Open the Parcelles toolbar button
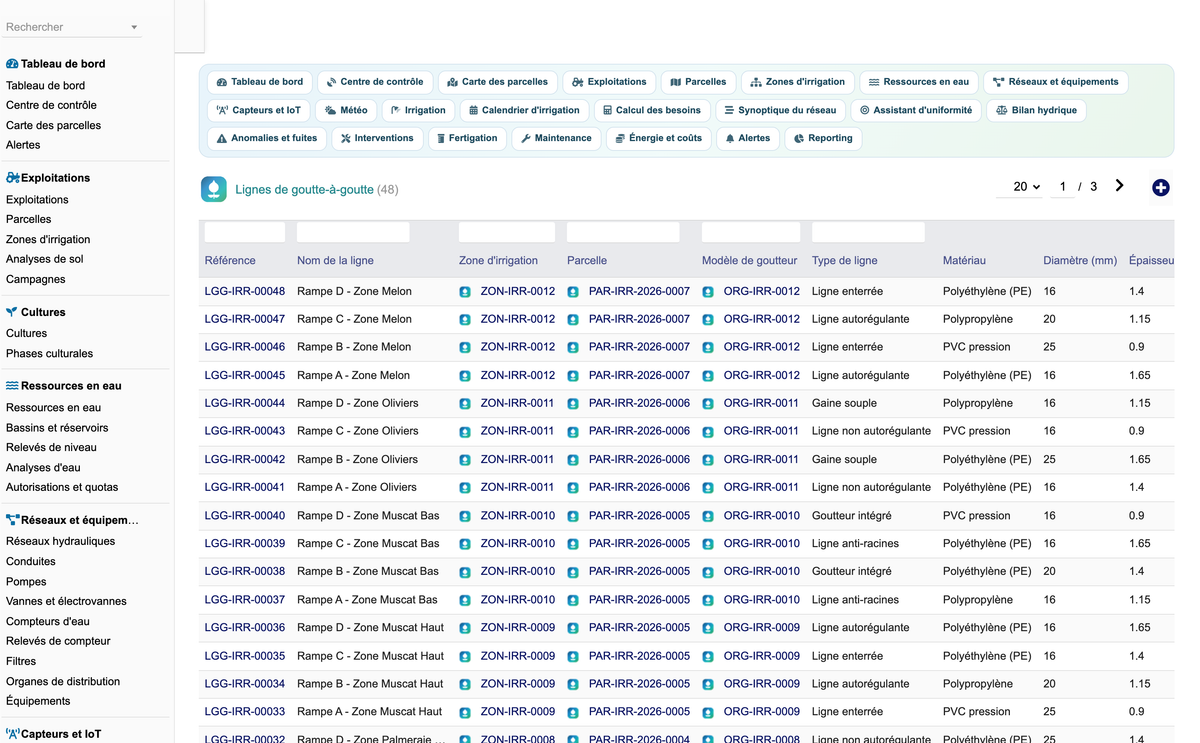 coord(698,82)
